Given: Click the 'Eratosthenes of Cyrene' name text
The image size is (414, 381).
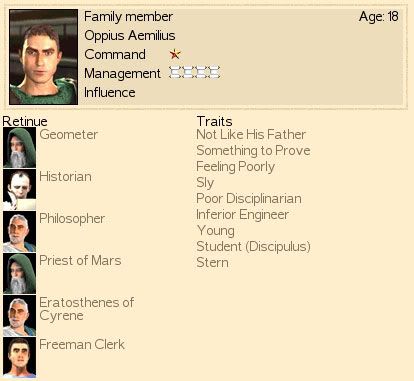Looking at the screenshot, I should [x=87, y=309].
